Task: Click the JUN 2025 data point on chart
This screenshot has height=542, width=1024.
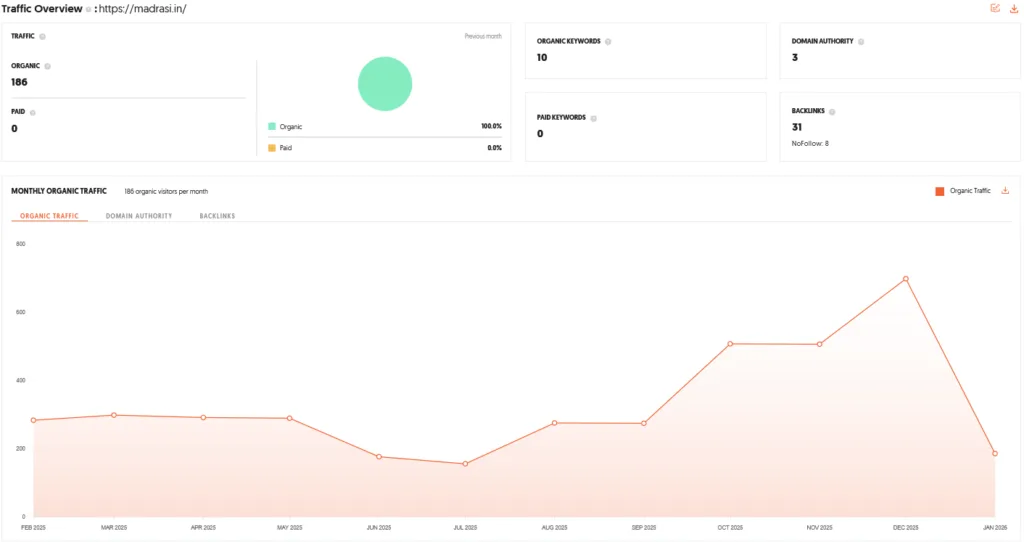Action: coord(379,457)
